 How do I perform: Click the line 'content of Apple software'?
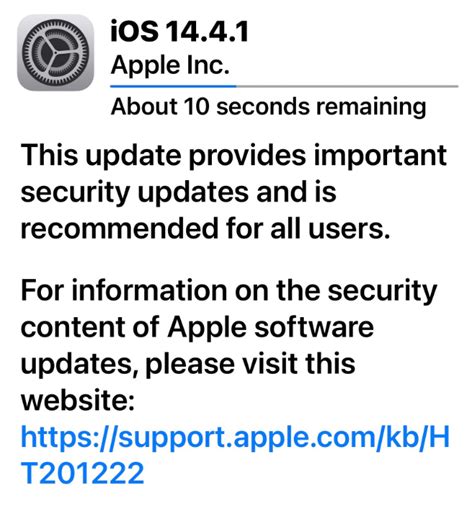(197, 327)
